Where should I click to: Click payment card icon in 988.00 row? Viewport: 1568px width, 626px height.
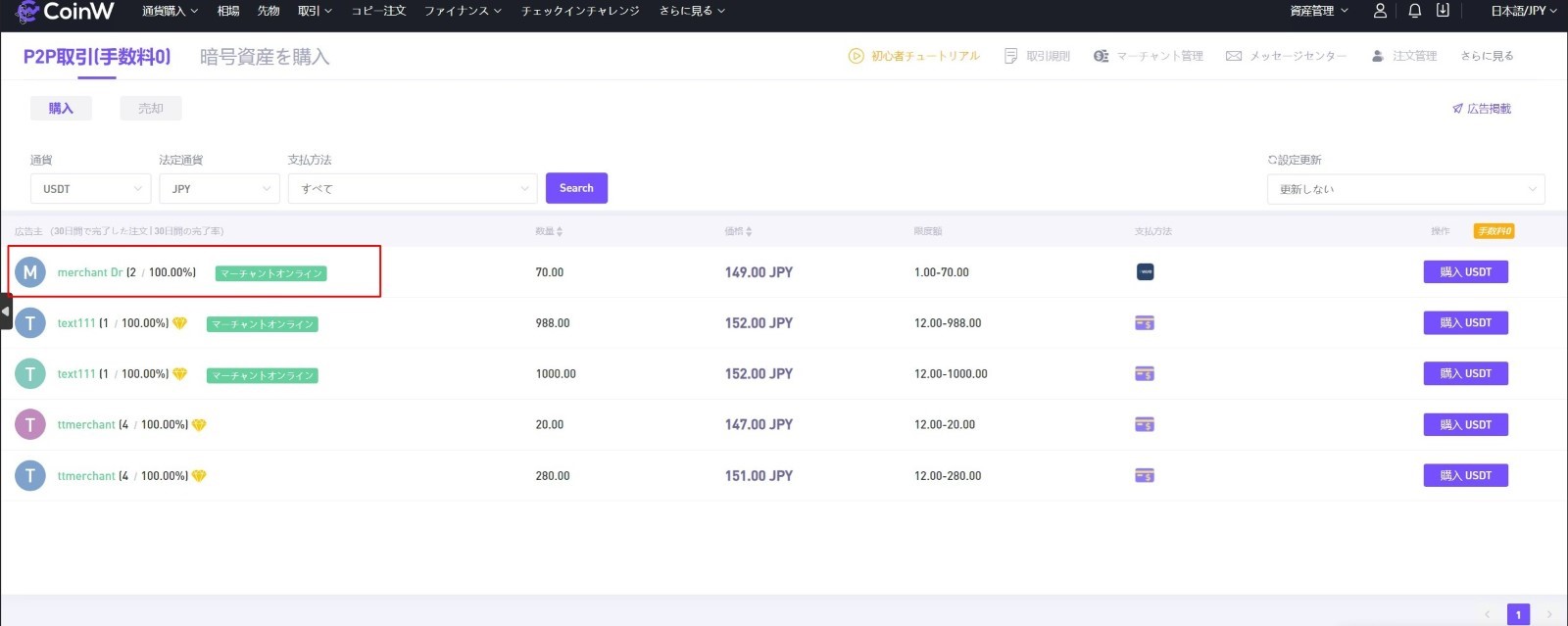click(1145, 323)
